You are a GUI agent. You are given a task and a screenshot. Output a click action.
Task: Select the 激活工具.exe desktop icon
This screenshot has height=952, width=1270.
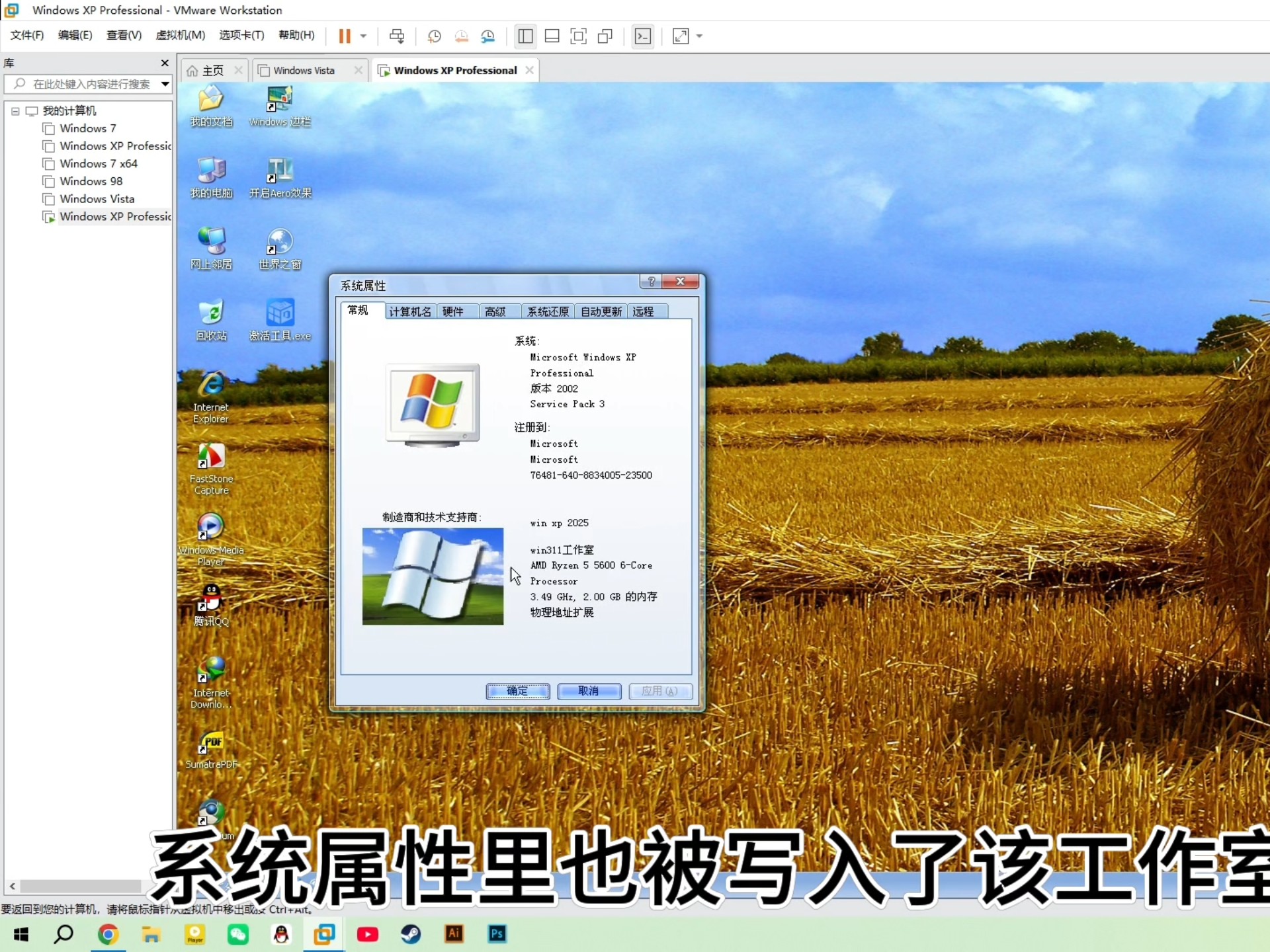click(x=280, y=320)
